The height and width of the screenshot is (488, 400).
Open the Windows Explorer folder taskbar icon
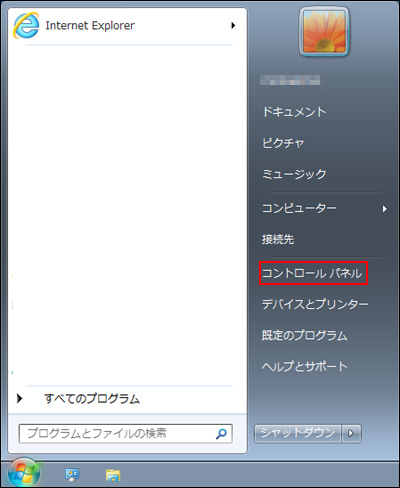coord(113,475)
